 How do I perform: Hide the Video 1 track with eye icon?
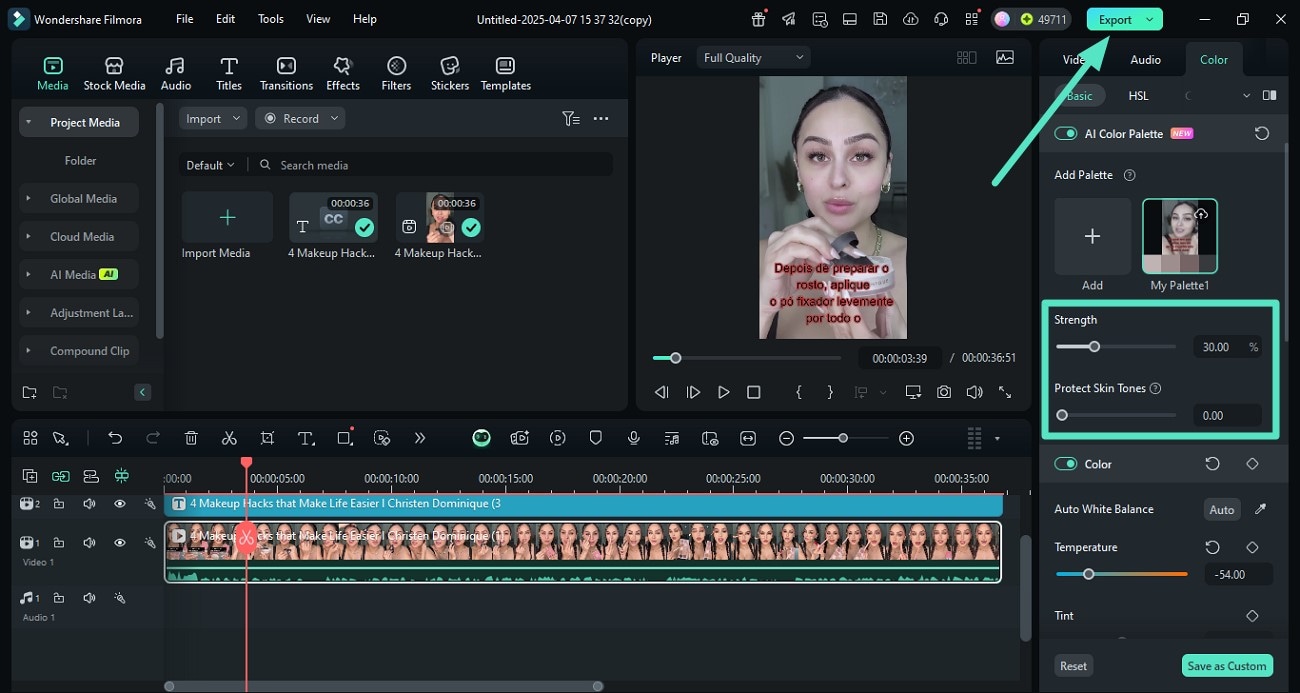pyautogui.click(x=120, y=543)
